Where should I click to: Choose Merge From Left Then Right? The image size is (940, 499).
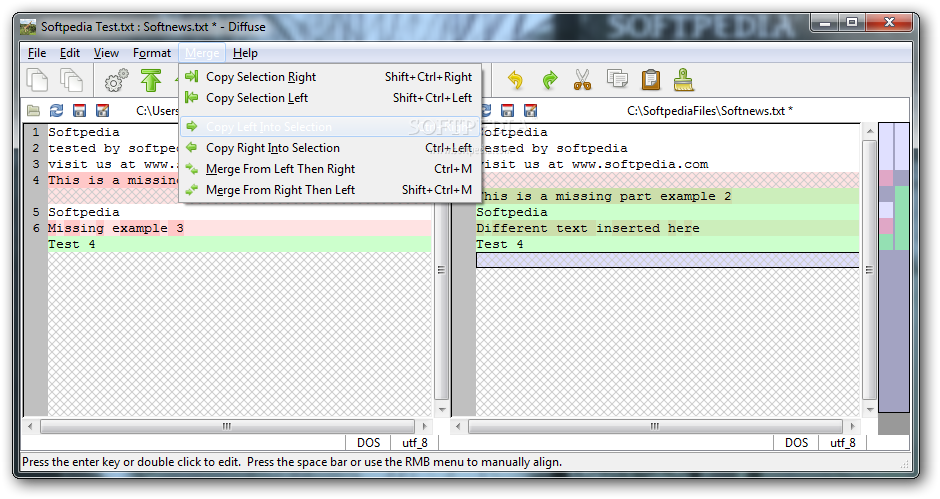(x=330, y=169)
